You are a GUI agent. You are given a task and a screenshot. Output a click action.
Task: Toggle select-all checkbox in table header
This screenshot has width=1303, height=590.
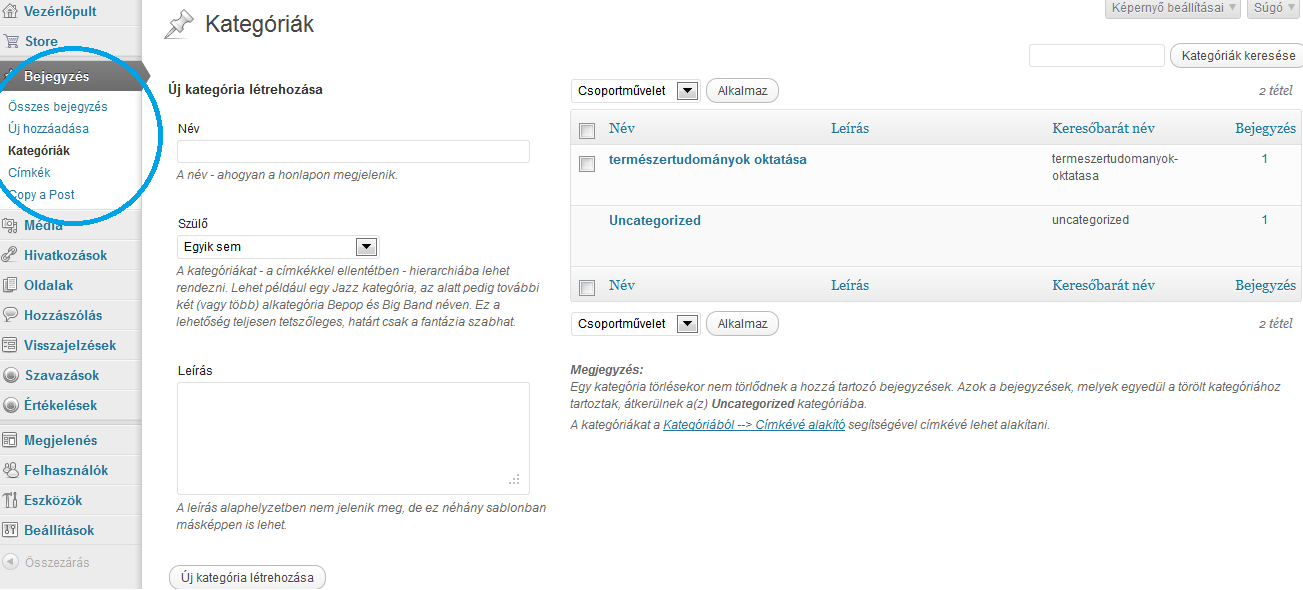[x=587, y=130]
